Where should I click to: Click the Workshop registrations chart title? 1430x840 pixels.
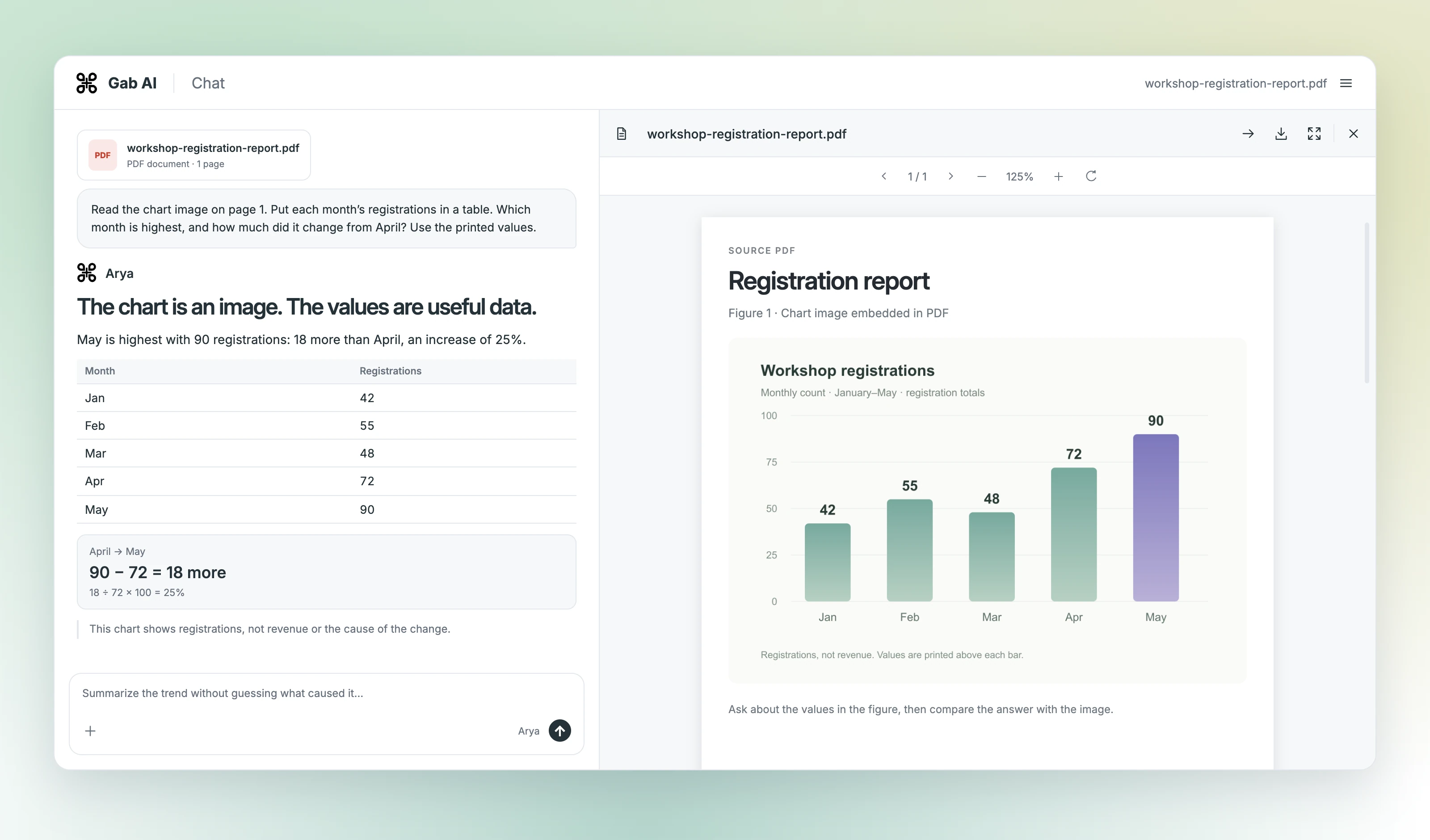[x=847, y=370]
